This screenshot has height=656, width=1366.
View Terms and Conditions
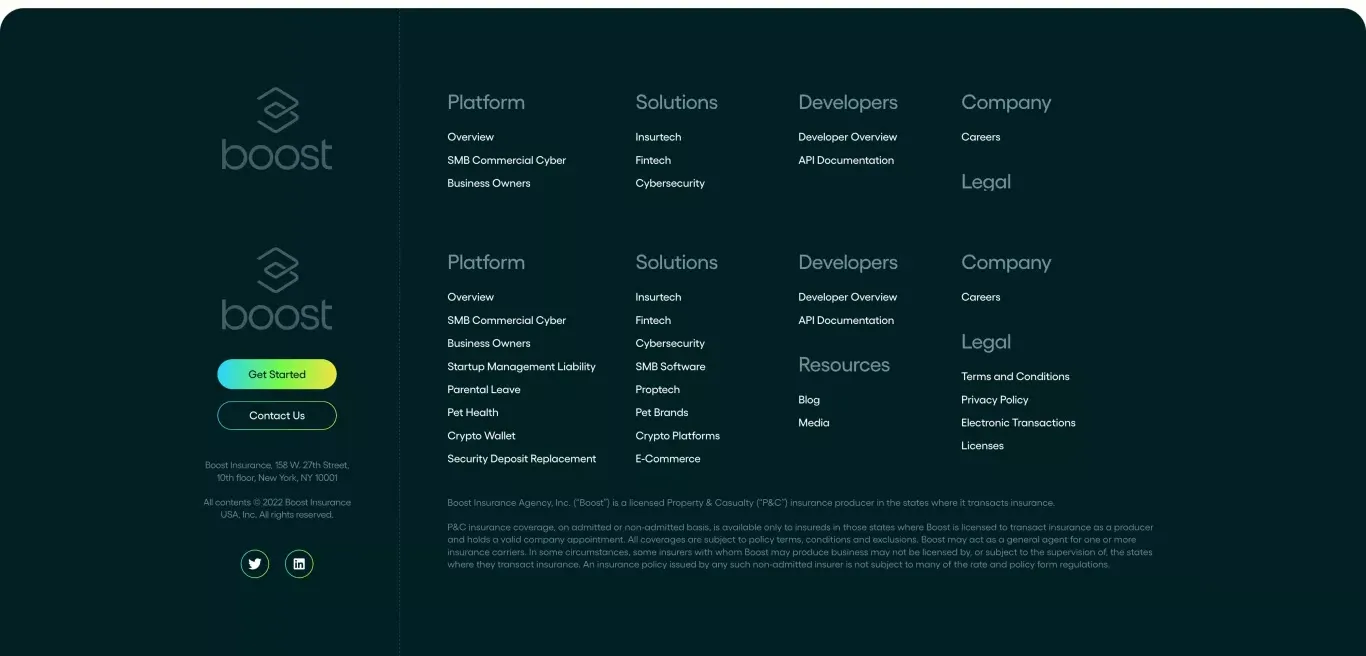[1015, 377]
